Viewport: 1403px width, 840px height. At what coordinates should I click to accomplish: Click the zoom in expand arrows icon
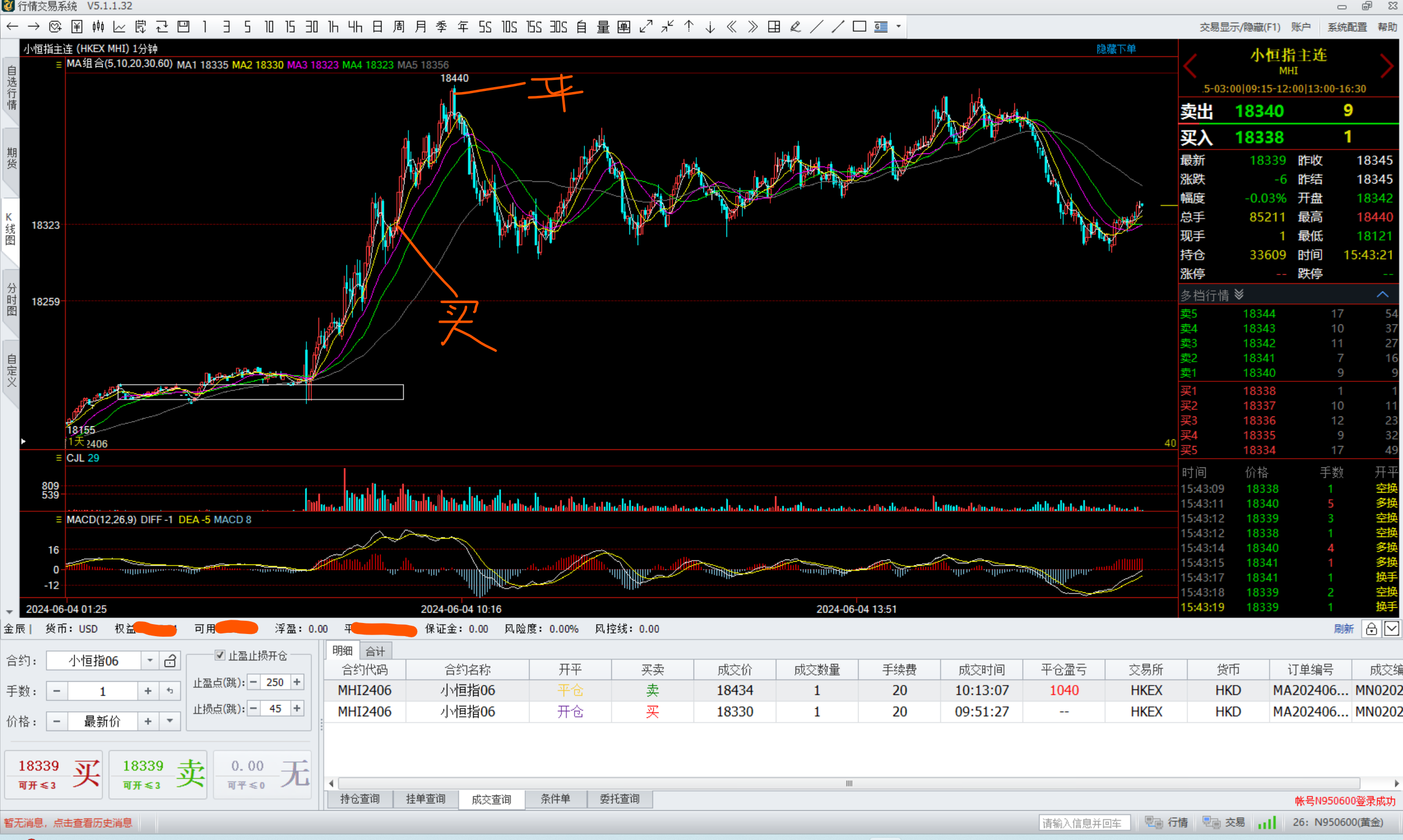pyautogui.click(x=646, y=27)
